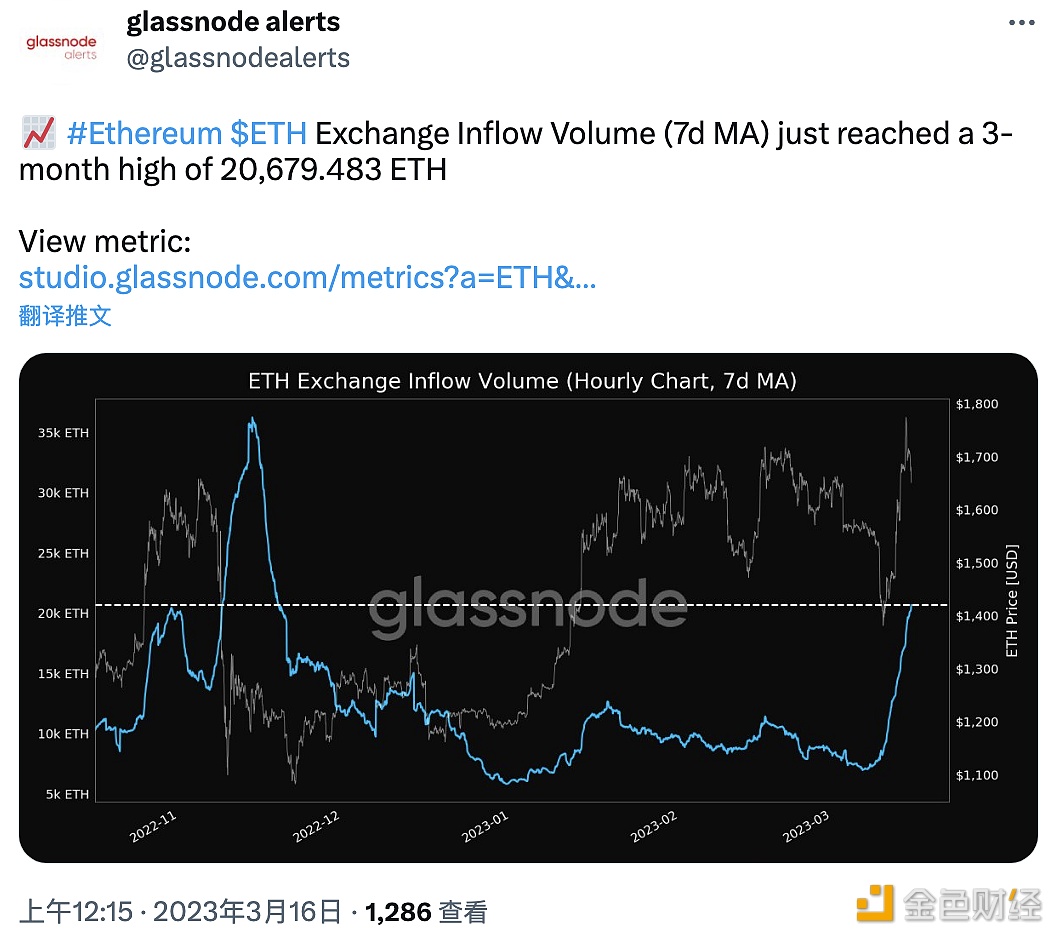This screenshot has width=1054, height=934.
Task: Click the $1,800 price axis label
Action: pos(977,404)
